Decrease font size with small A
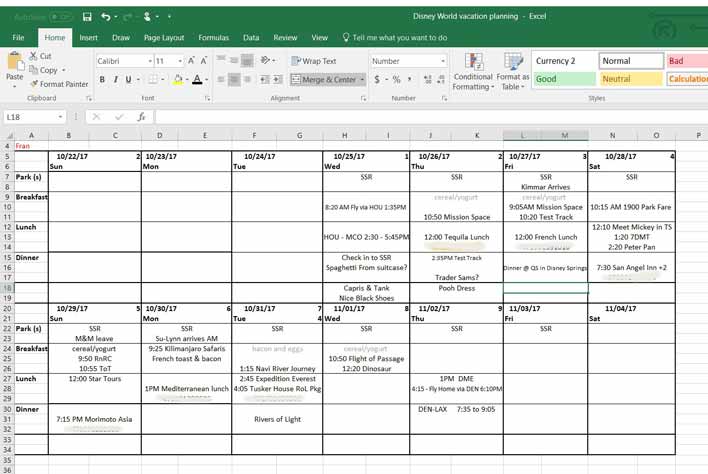The width and height of the screenshot is (708, 474). click(x=204, y=60)
